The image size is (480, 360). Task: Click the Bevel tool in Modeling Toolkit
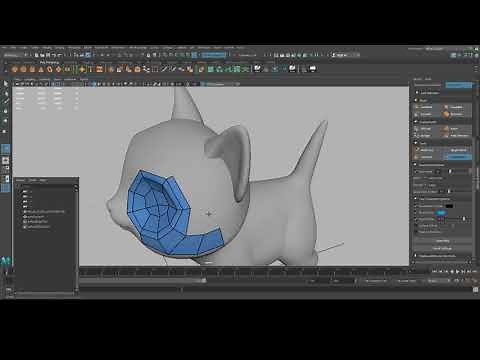tap(457, 129)
